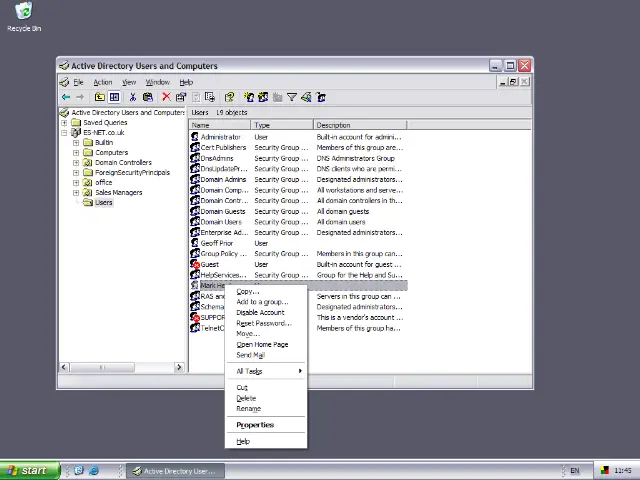Select the Geoff Prior user entry
The image size is (640, 480).
pos(216,243)
